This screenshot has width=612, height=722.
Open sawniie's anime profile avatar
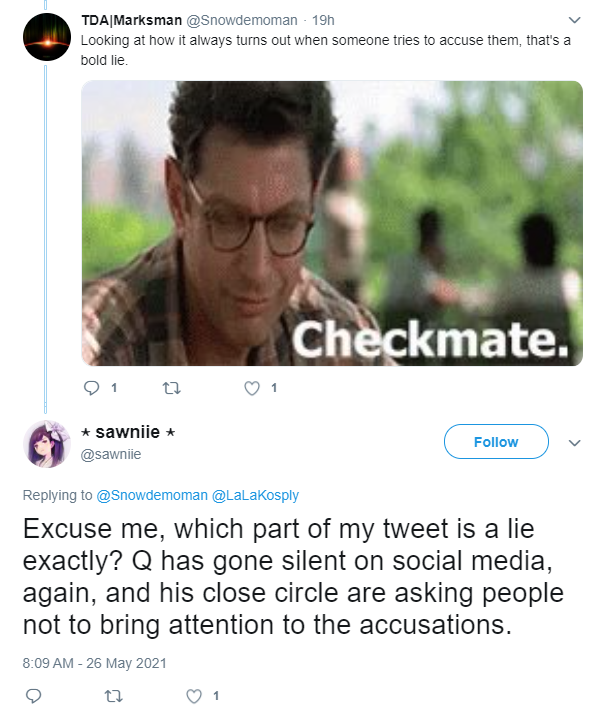click(x=47, y=444)
